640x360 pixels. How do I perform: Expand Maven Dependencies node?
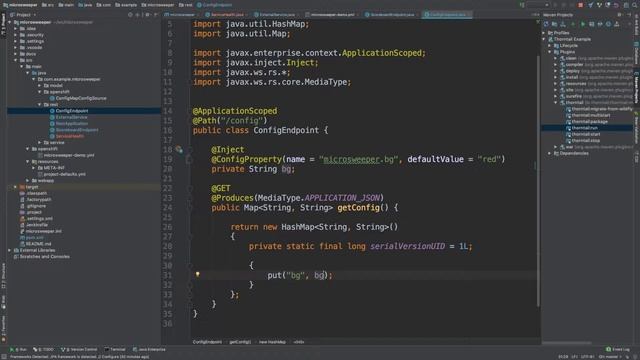pos(550,153)
